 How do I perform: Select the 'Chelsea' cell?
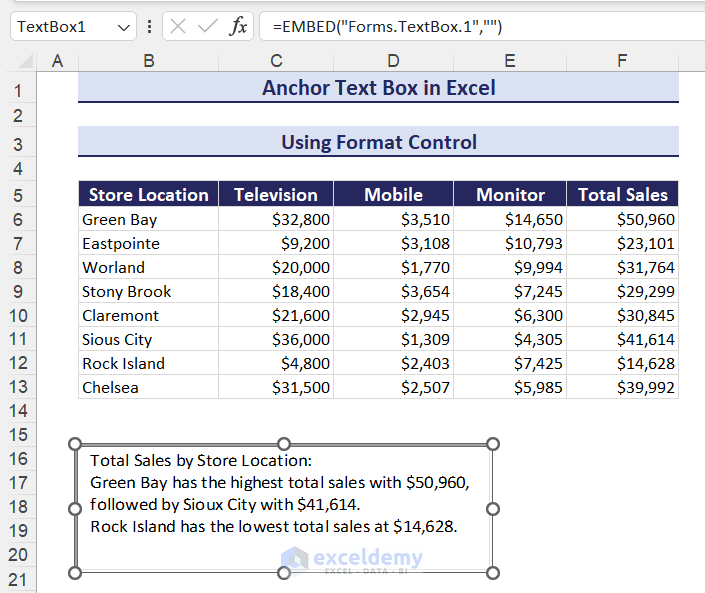click(148, 387)
